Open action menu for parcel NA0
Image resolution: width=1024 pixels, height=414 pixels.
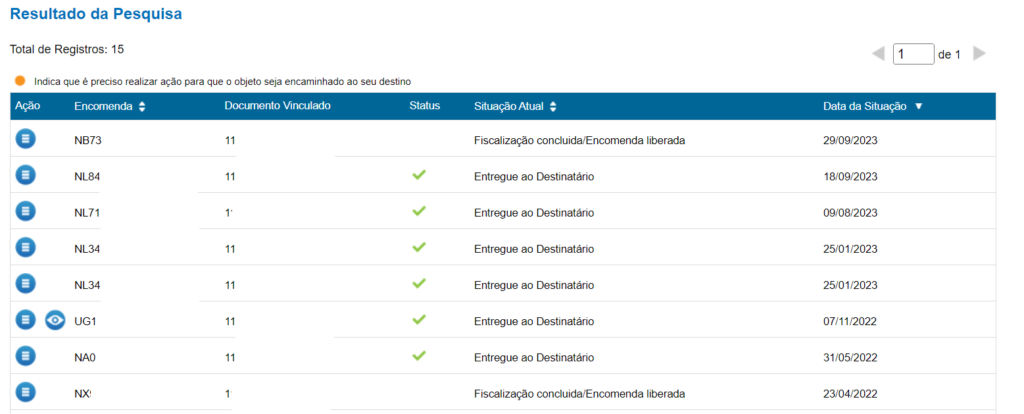pyautogui.click(x=26, y=356)
